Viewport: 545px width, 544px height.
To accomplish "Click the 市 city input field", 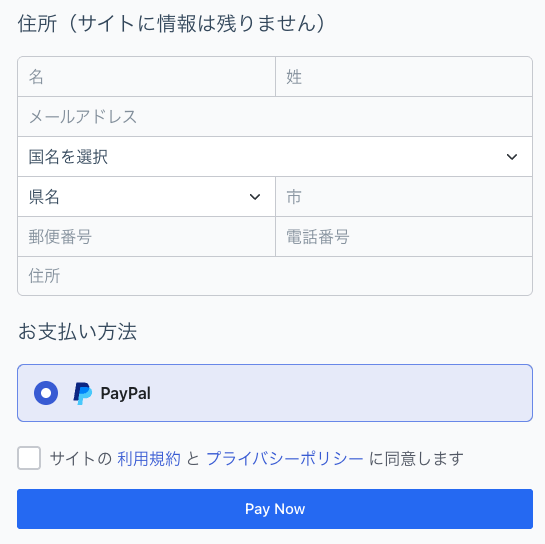I will 404,197.
